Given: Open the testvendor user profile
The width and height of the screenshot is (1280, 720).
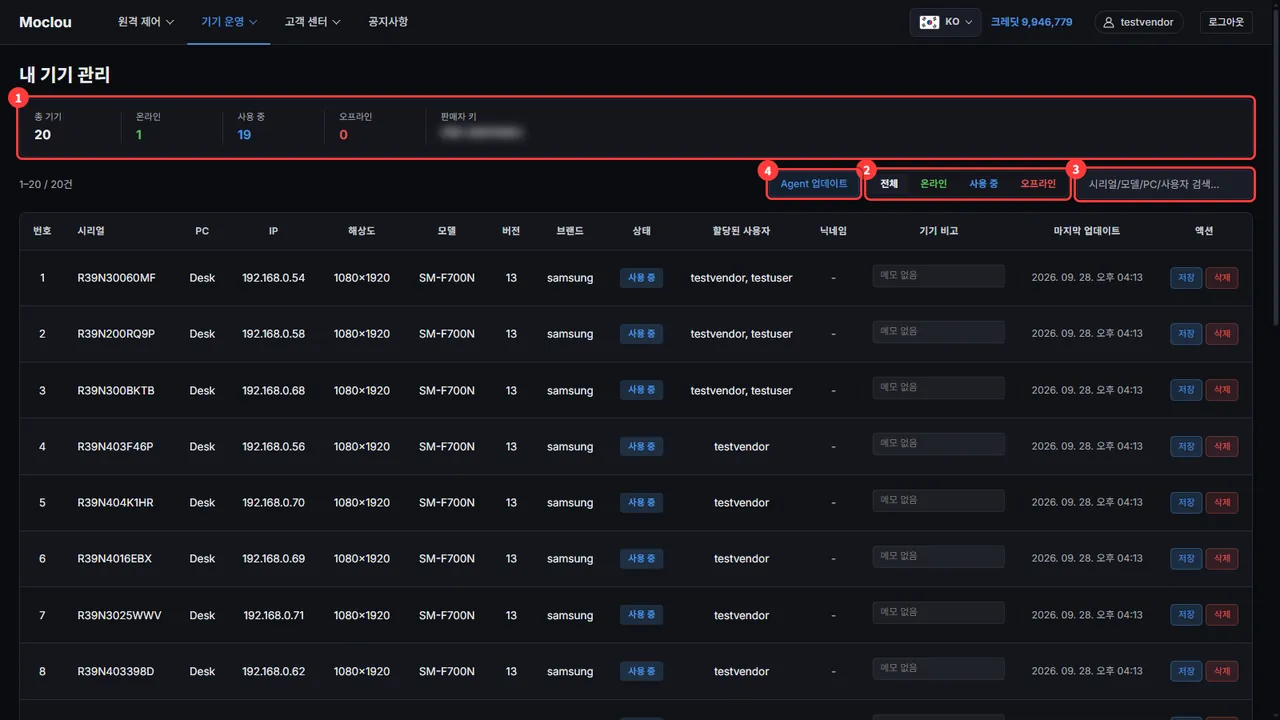Looking at the screenshot, I should pyautogui.click(x=1139, y=22).
